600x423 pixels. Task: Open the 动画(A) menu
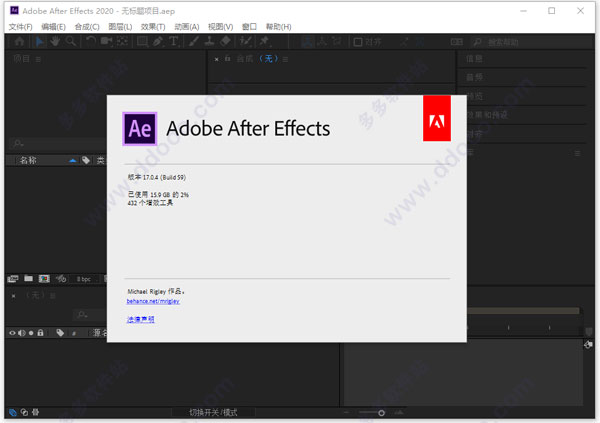[x=187, y=27]
